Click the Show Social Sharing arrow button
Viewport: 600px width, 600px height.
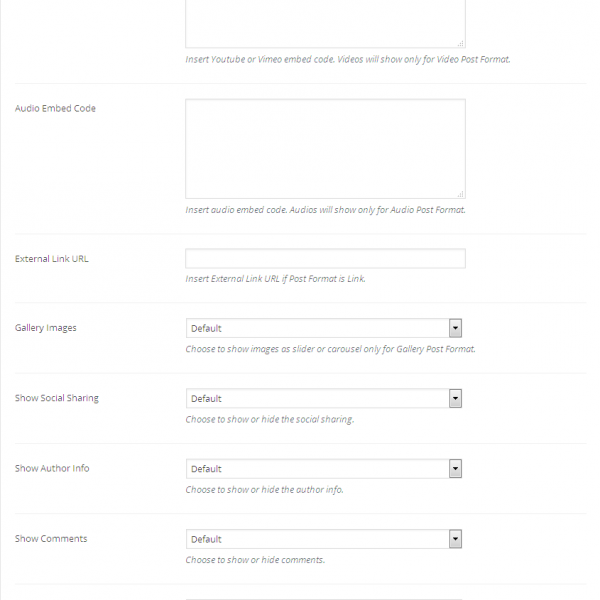(455, 398)
